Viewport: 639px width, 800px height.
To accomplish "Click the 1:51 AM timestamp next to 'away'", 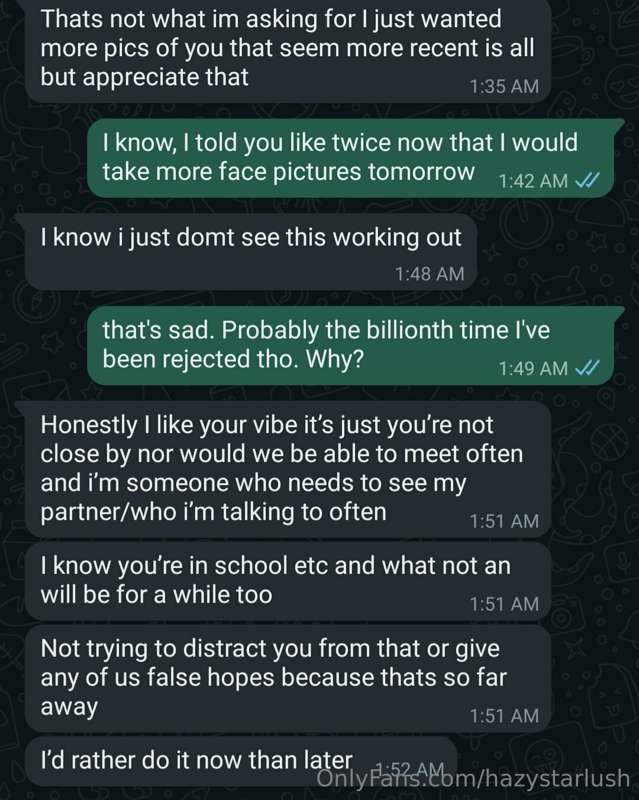I will [x=504, y=716].
